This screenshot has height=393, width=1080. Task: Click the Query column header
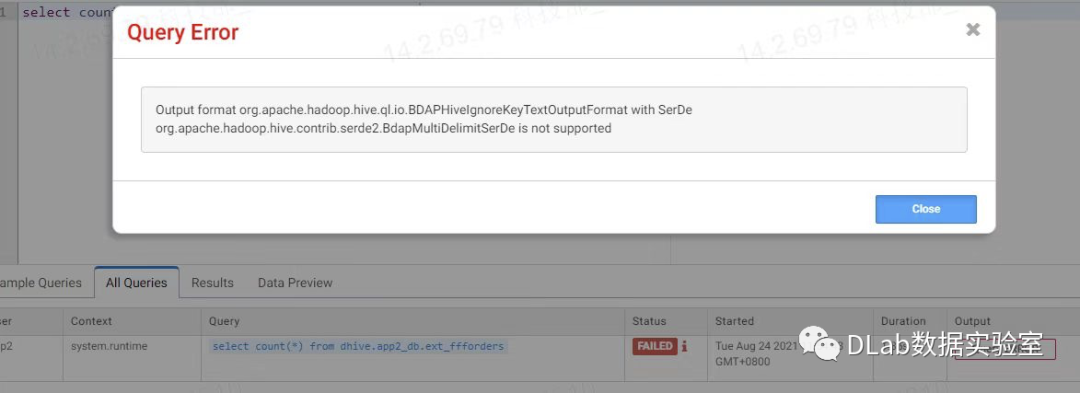coord(225,321)
